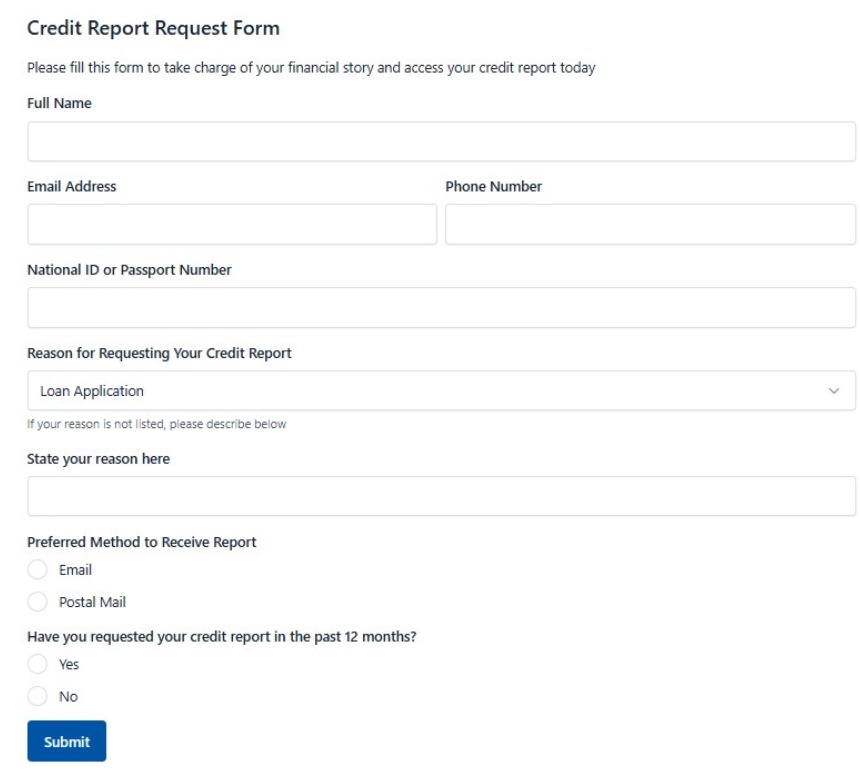
Task: Choose the Postal Mail radio option
Action: 37,602
